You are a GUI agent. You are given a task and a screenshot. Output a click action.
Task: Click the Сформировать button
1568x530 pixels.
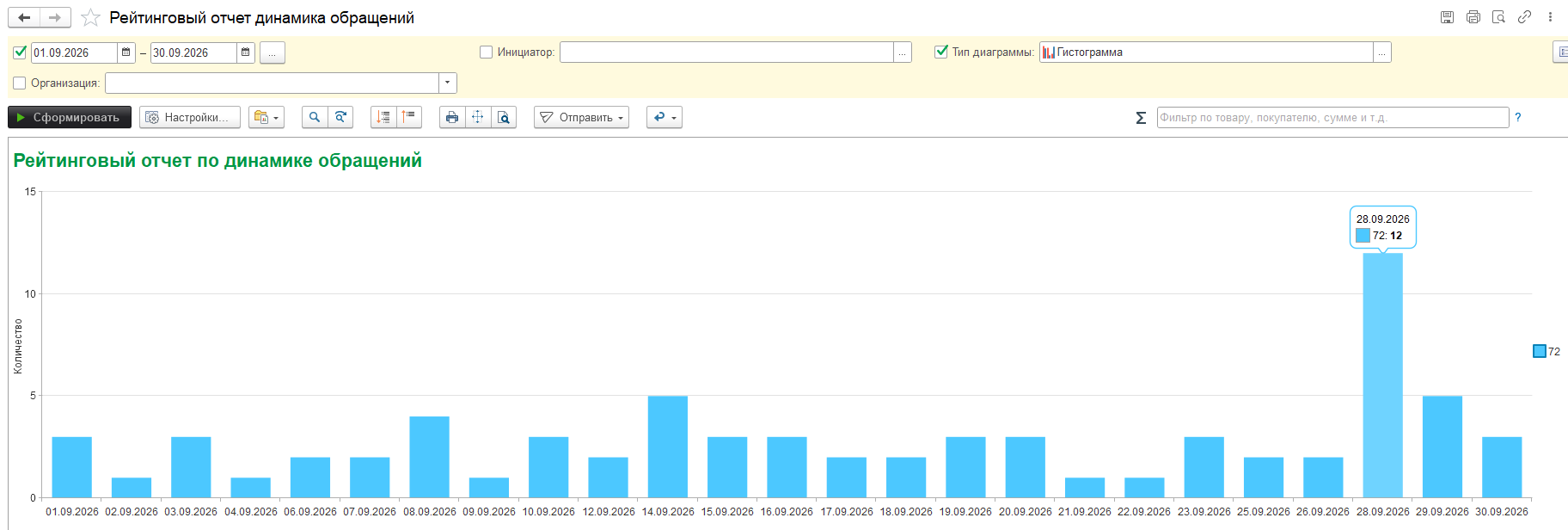[70, 117]
